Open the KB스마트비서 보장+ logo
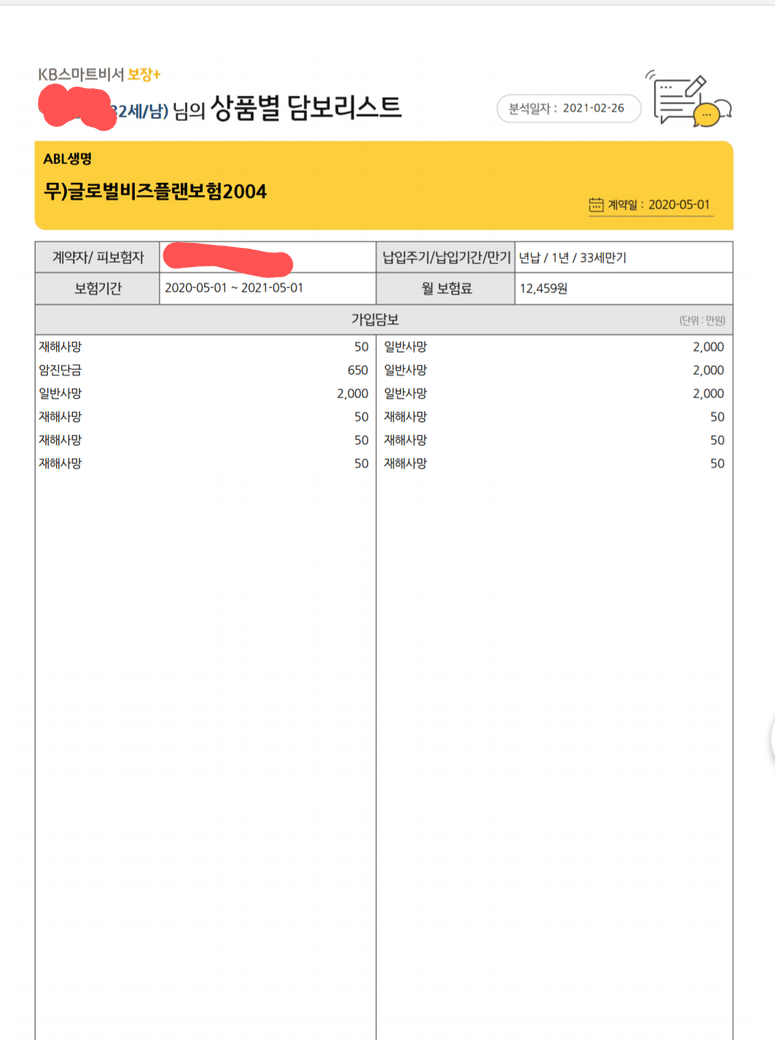775x1040 pixels. (98, 74)
